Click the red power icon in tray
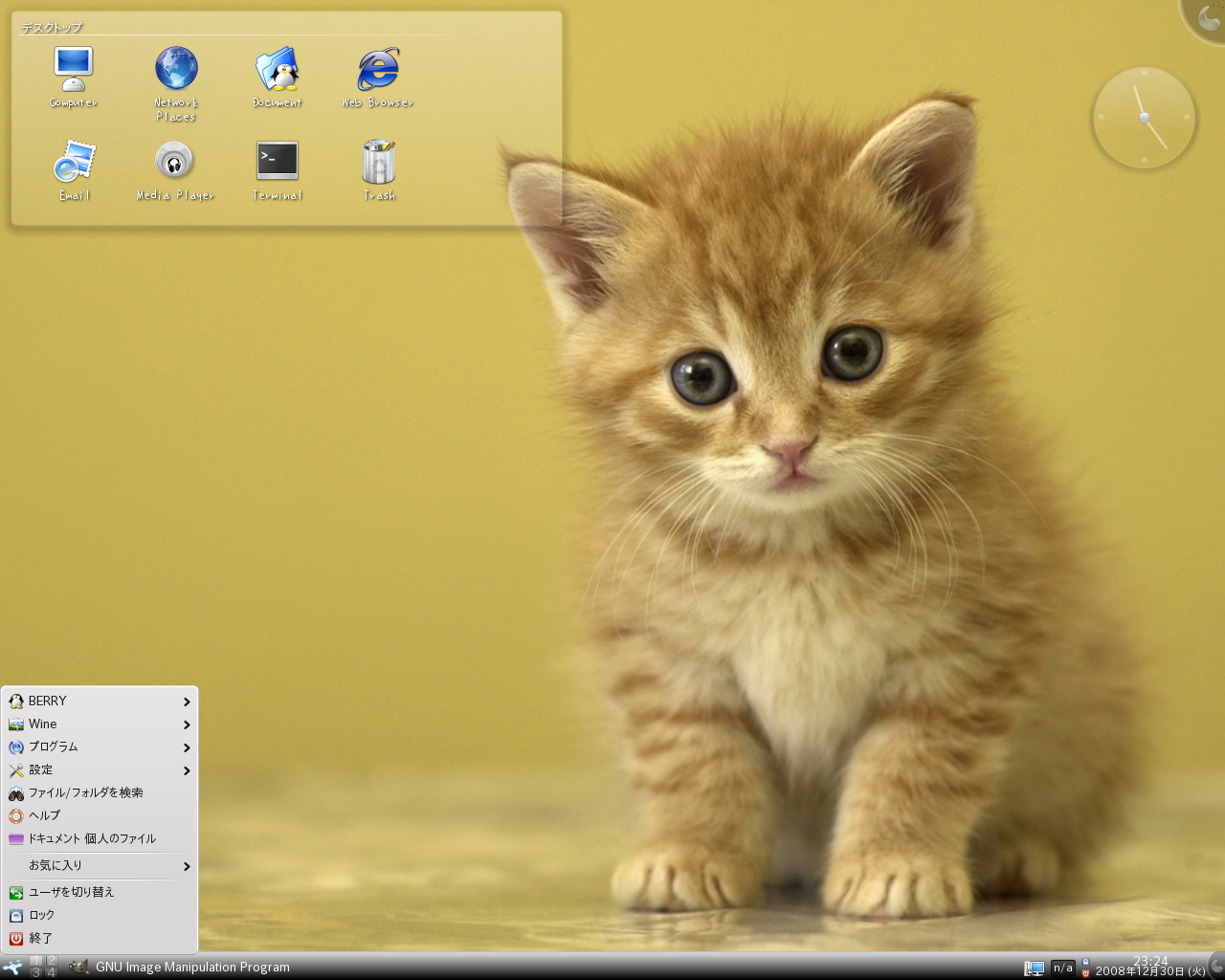Image resolution: width=1225 pixels, height=980 pixels. (1085, 972)
